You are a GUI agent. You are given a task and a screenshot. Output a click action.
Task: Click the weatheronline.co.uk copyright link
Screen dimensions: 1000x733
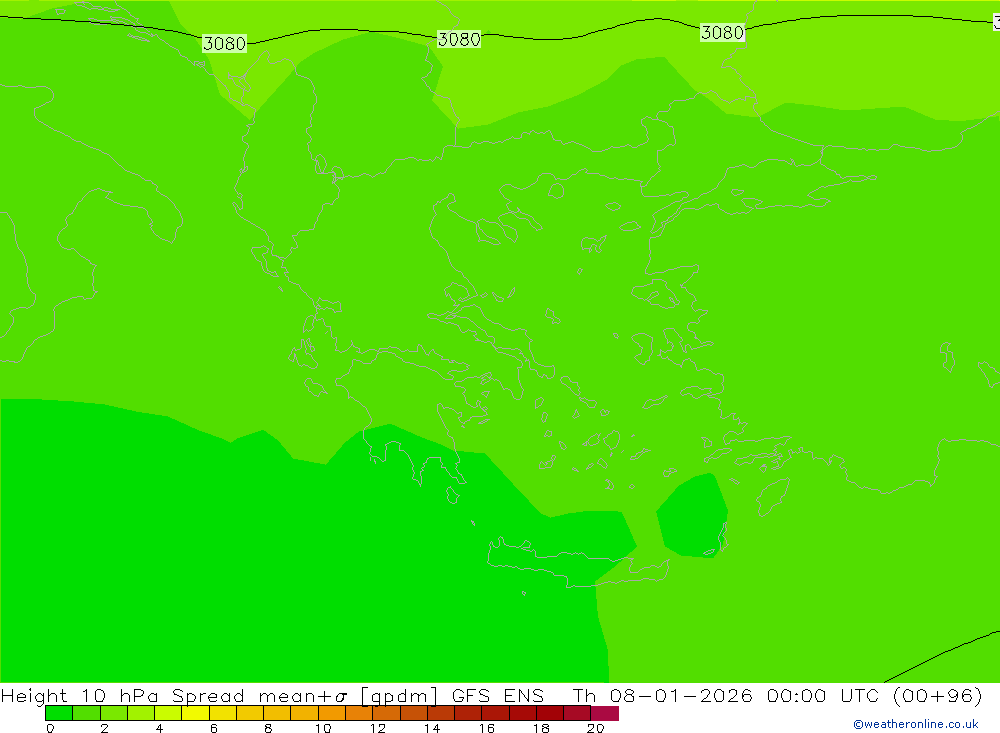tap(916, 724)
